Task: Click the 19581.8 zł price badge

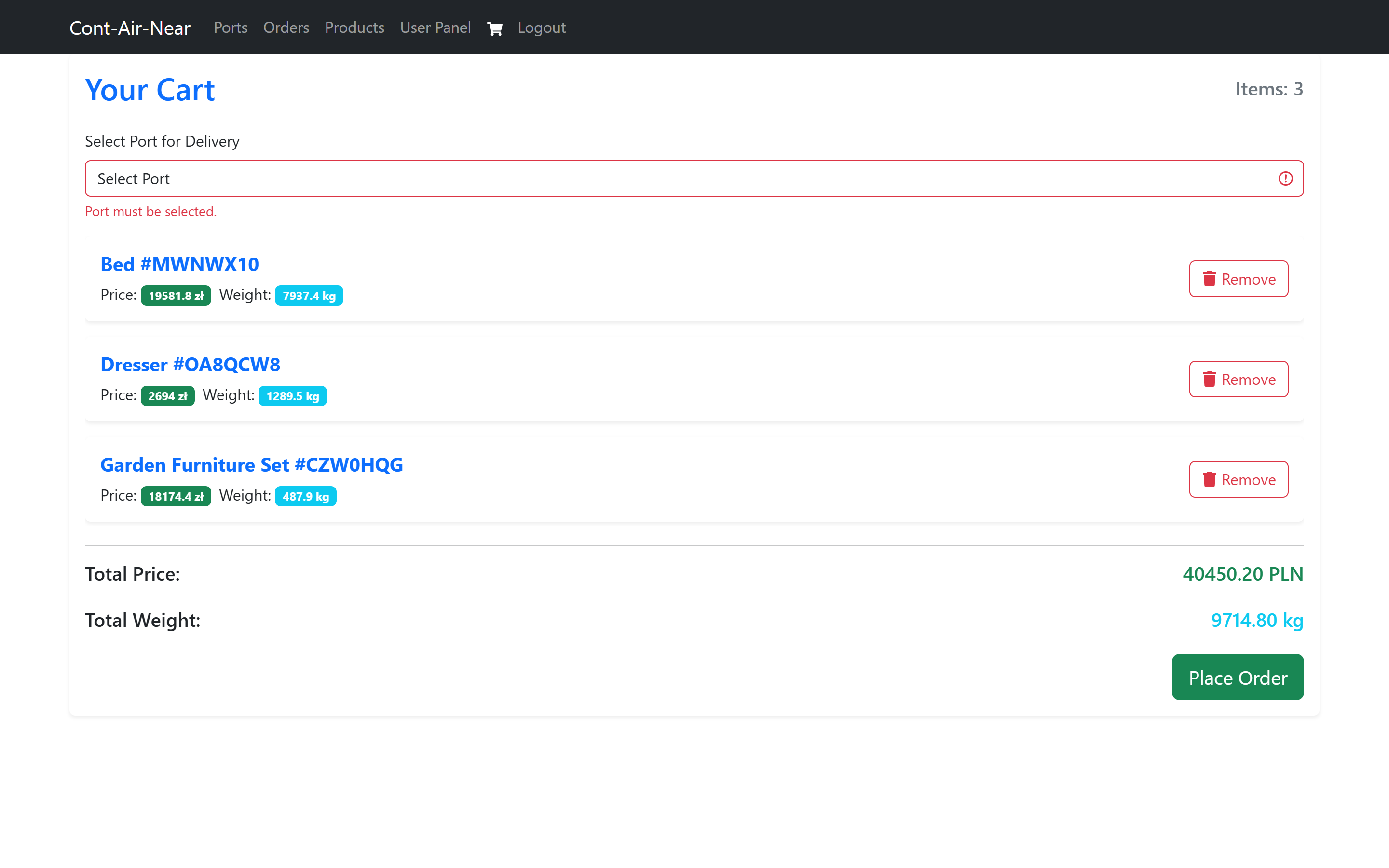Action: coord(176,296)
